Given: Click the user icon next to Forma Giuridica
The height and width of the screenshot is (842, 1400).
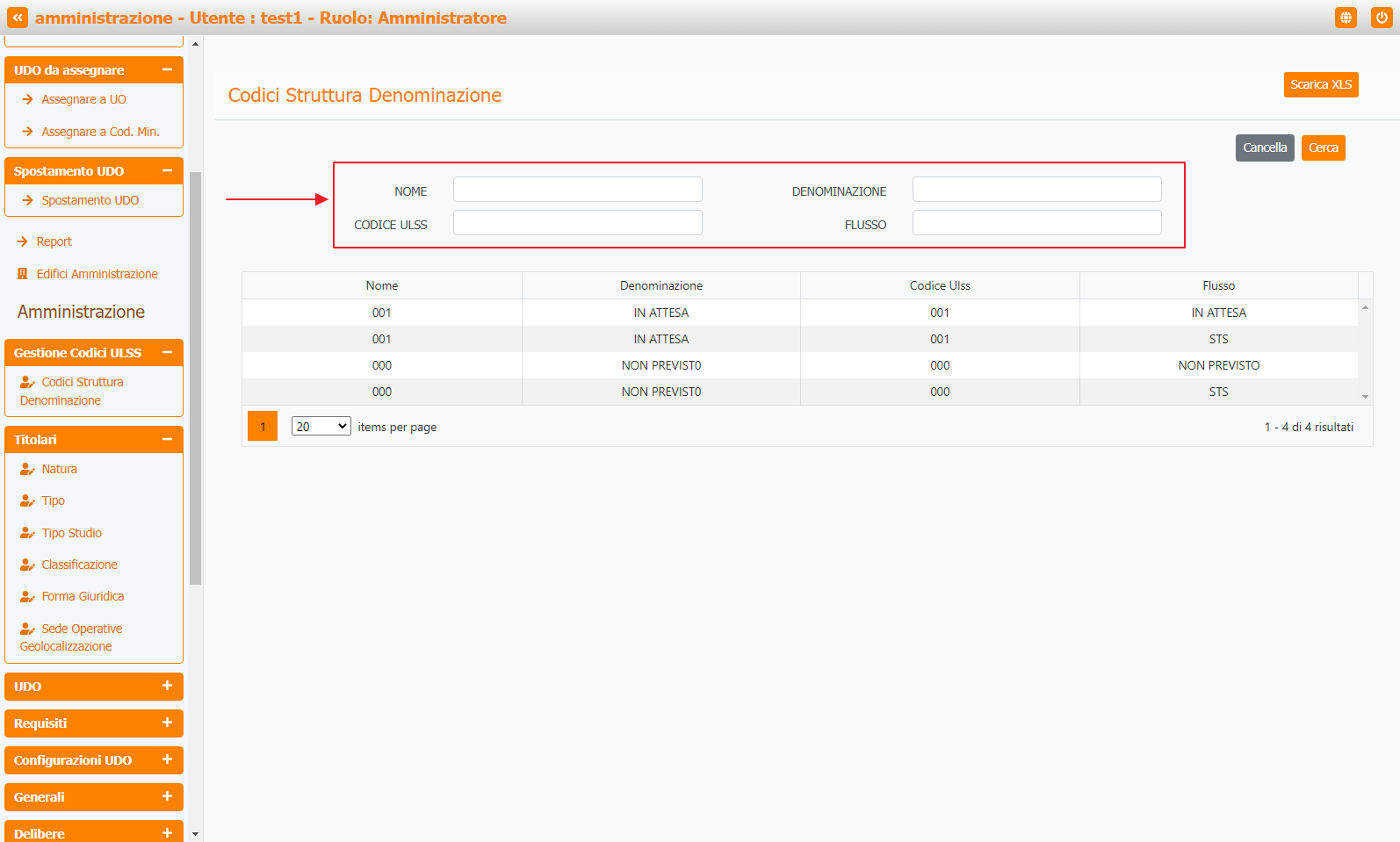Looking at the screenshot, I should (27, 596).
